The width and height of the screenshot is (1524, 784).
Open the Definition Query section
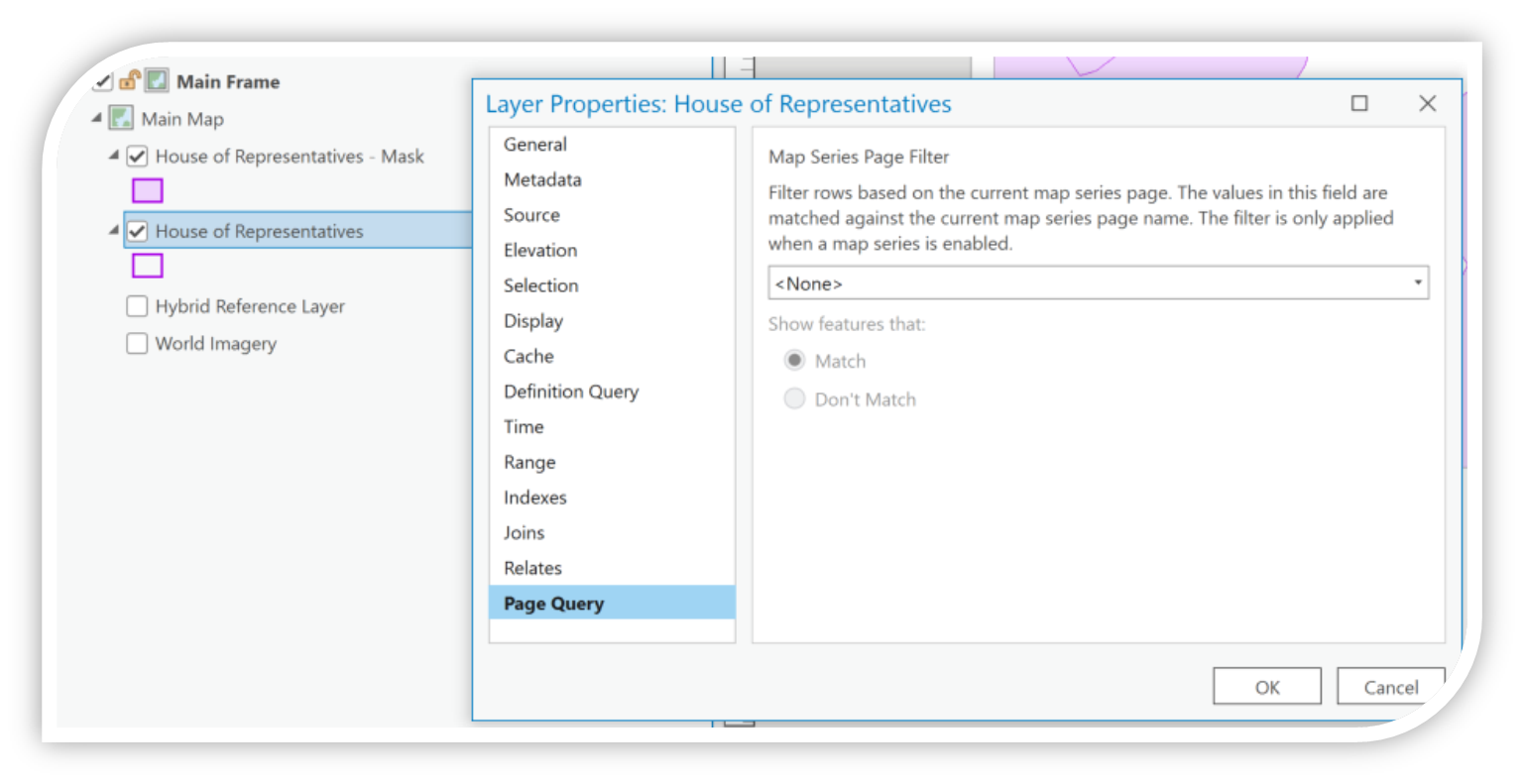(571, 392)
